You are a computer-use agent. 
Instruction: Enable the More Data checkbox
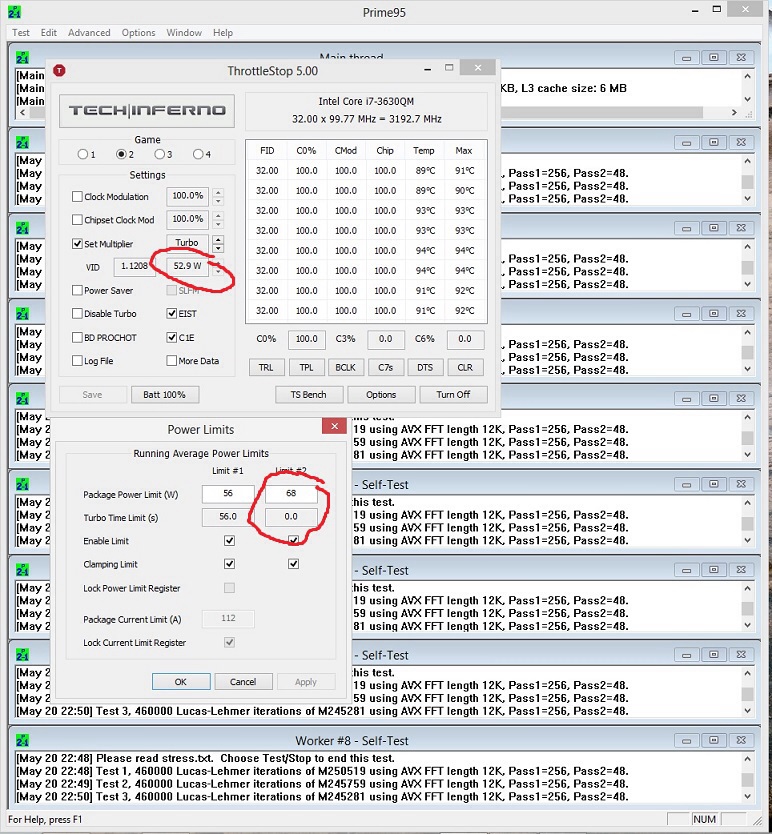click(x=171, y=361)
